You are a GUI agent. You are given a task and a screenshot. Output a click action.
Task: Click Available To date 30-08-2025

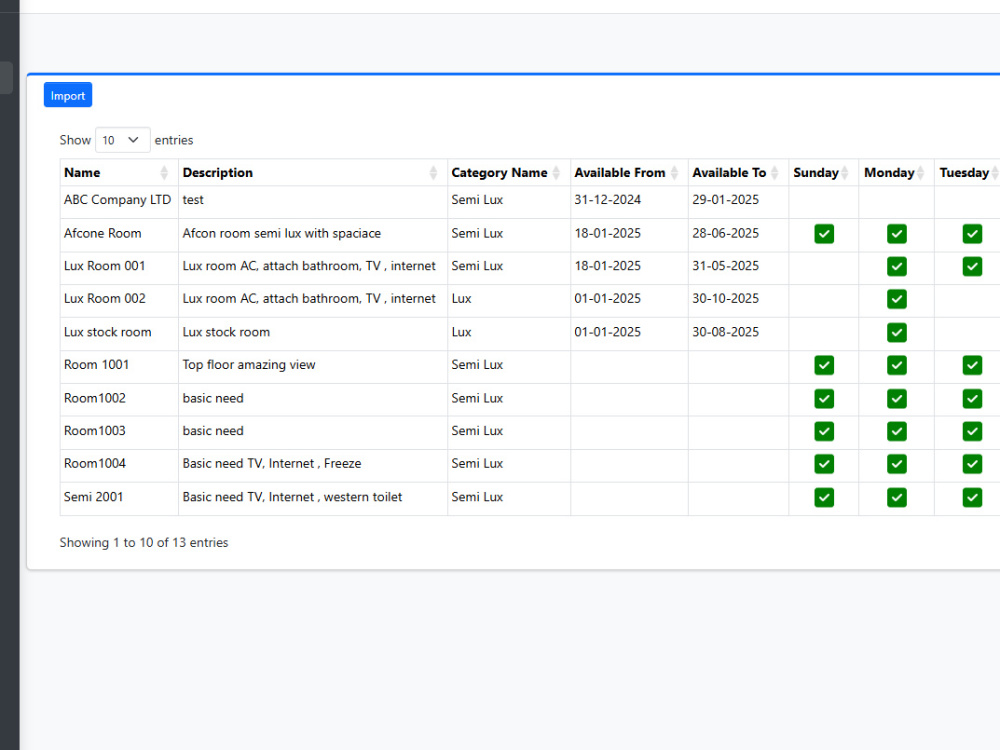(x=725, y=332)
